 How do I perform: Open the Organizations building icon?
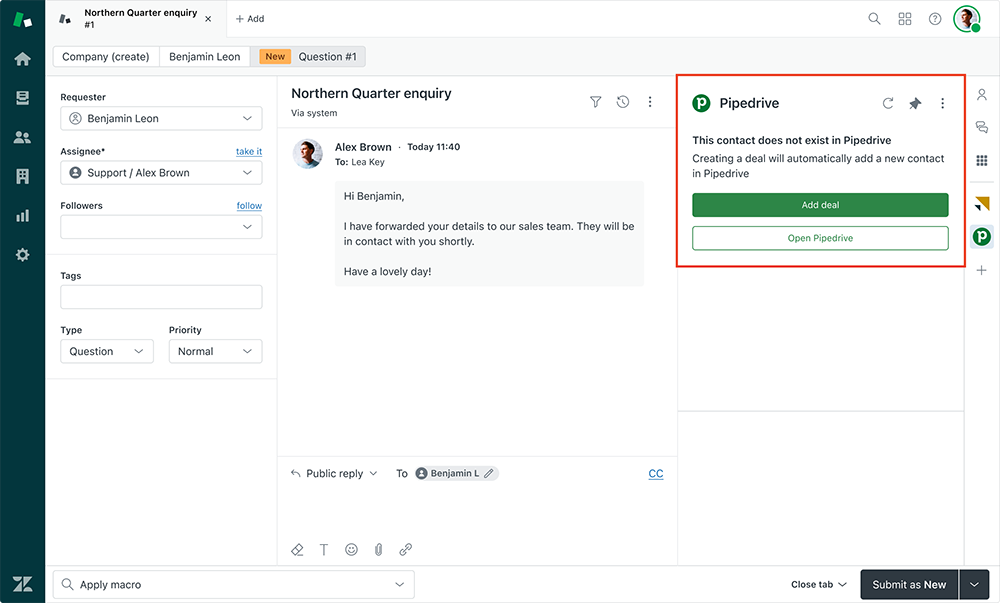[22, 177]
